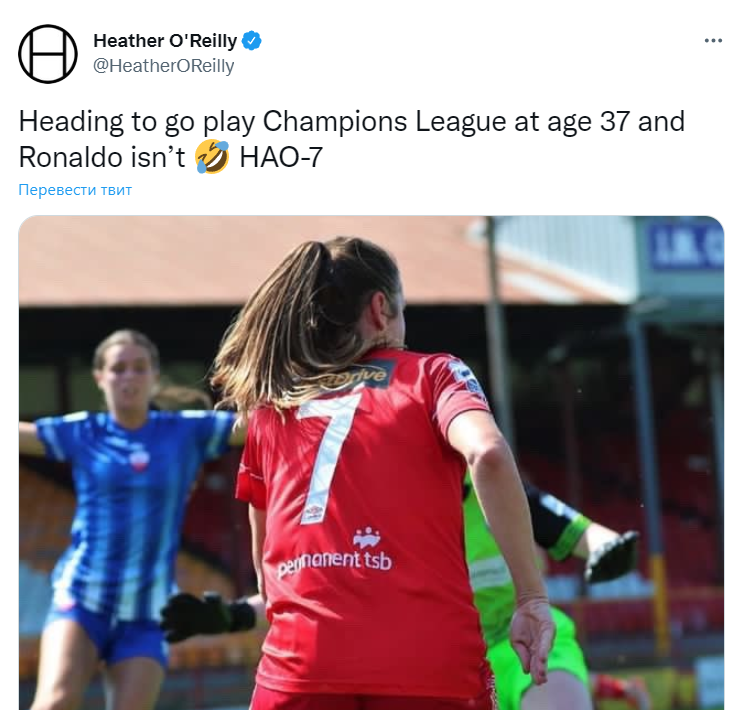Click the blue verified checkmark badge
Viewport: 742px width, 710px height.
[x=252, y=41]
